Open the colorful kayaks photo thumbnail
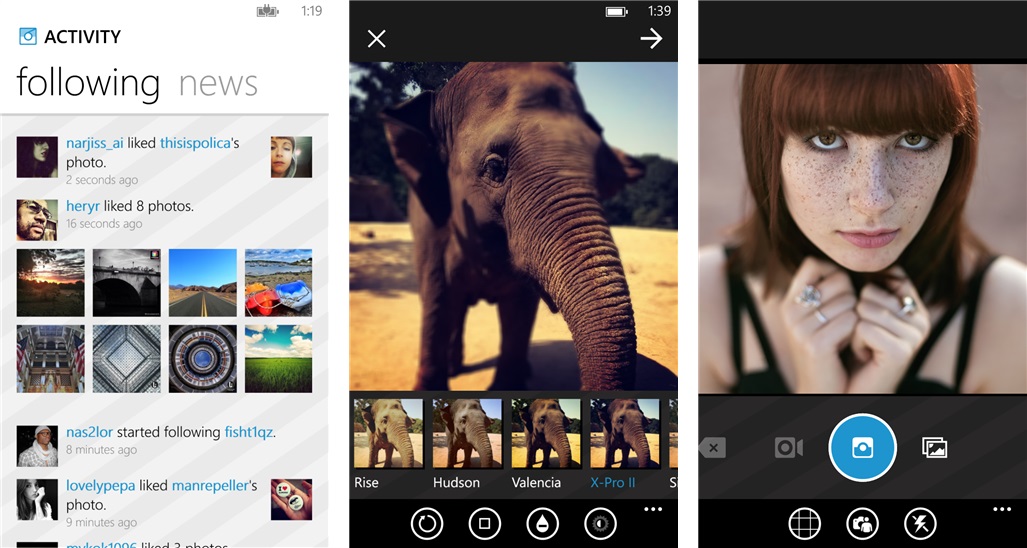 tap(278, 283)
